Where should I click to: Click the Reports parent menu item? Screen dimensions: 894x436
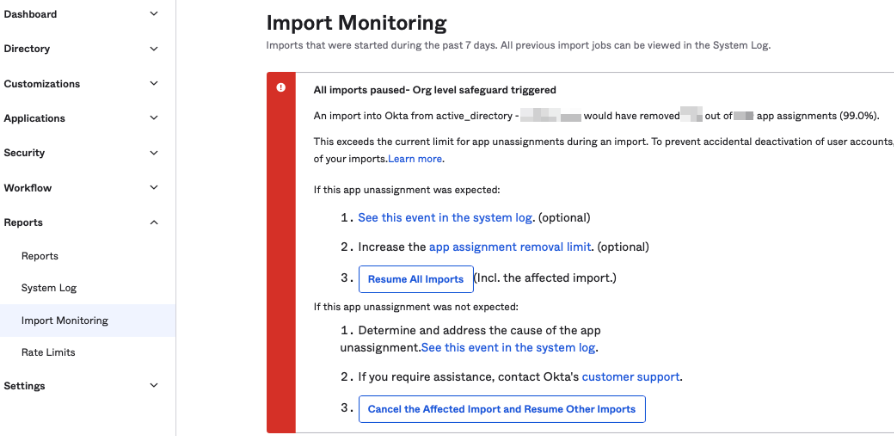point(23,222)
